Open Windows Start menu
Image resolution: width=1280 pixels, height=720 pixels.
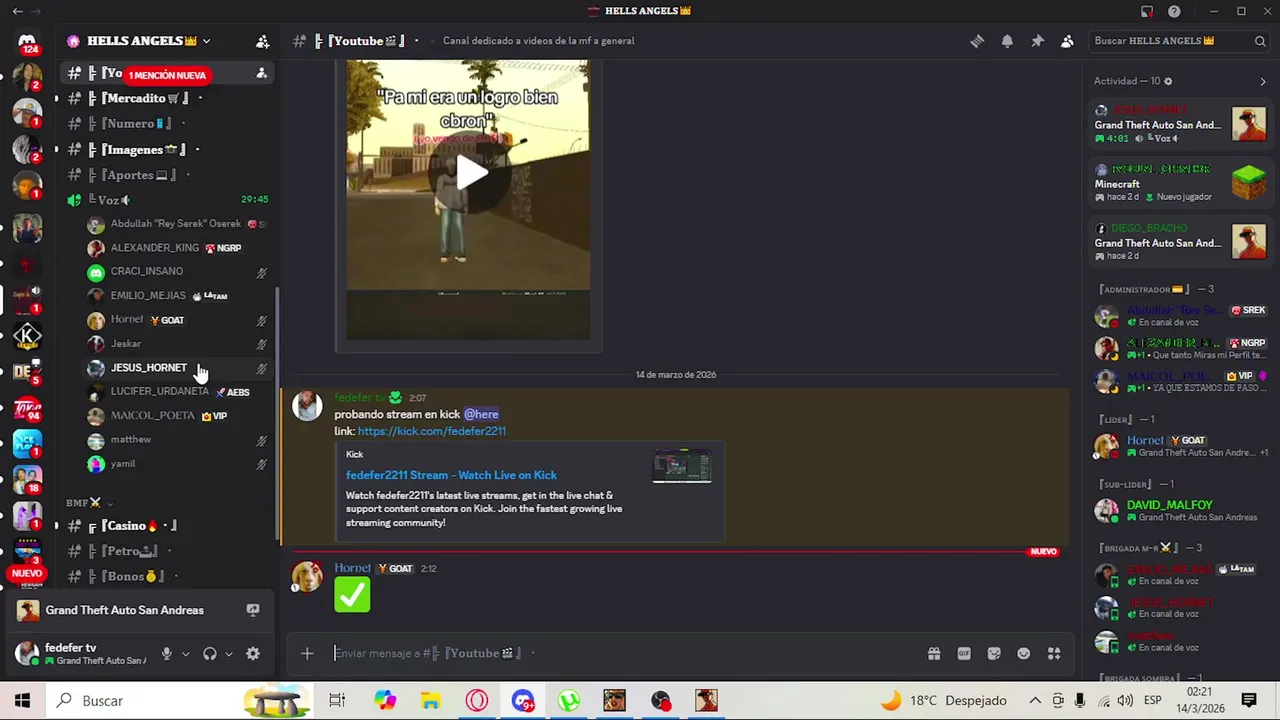[x=22, y=701]
